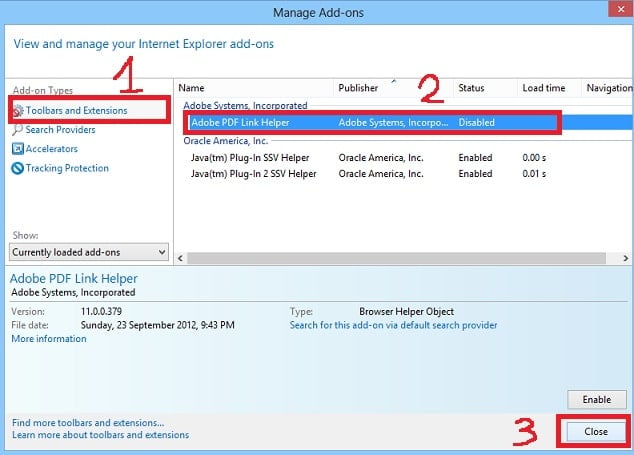The width and height of the screenshot is (634, 455).
Task: Click Enabled status of Java(tm) Plug-In 2 SSV Helper
Action: 476,174
